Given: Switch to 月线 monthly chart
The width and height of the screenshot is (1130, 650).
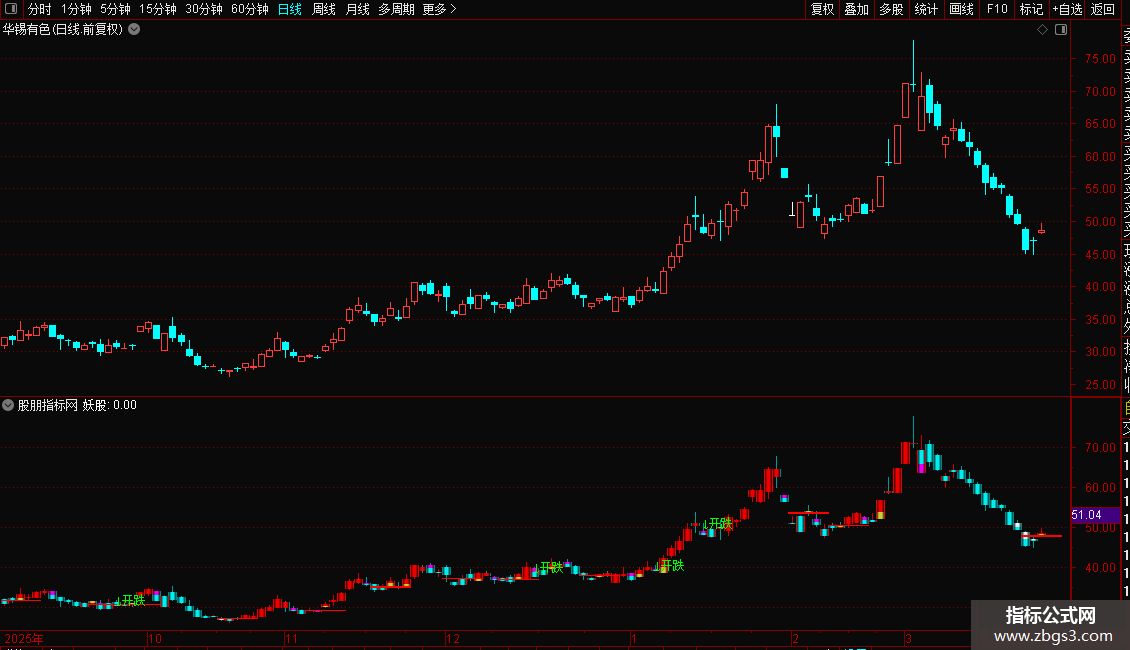Looking at the screenshot, I should pyautogui.click(x=357, y=9).
